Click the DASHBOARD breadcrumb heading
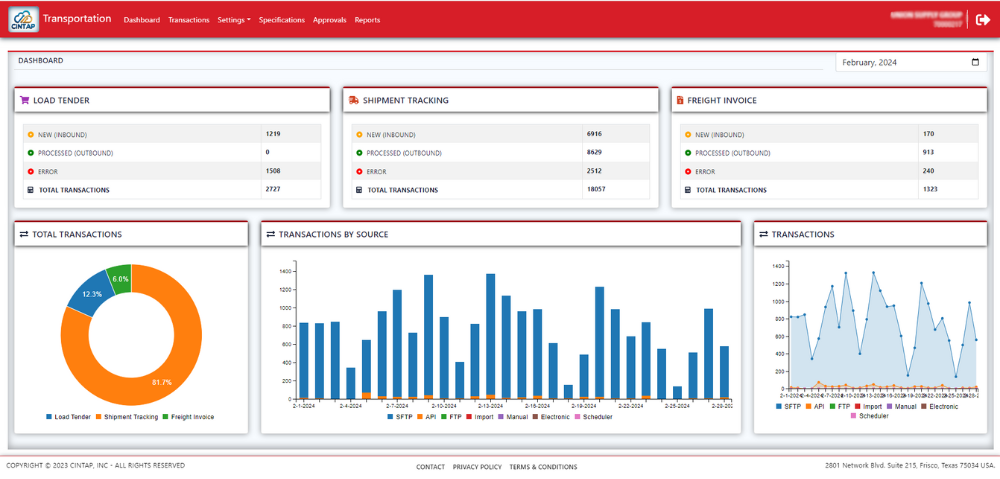The width and height of the screenshot is (1000, 479). pyautogui.click(x=41, y=61)
